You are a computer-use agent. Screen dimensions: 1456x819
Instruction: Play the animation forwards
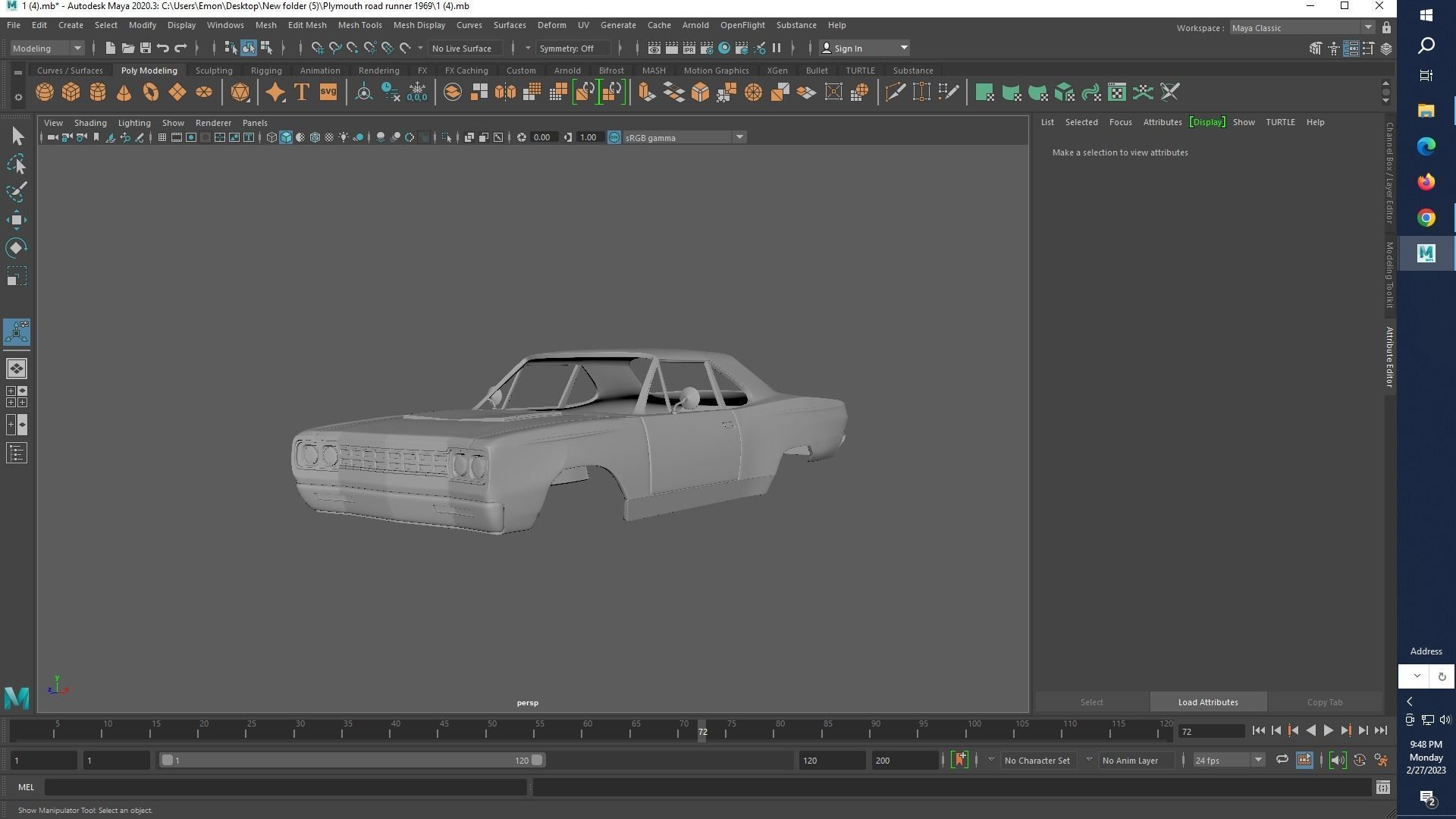(x=1329, y=731)
